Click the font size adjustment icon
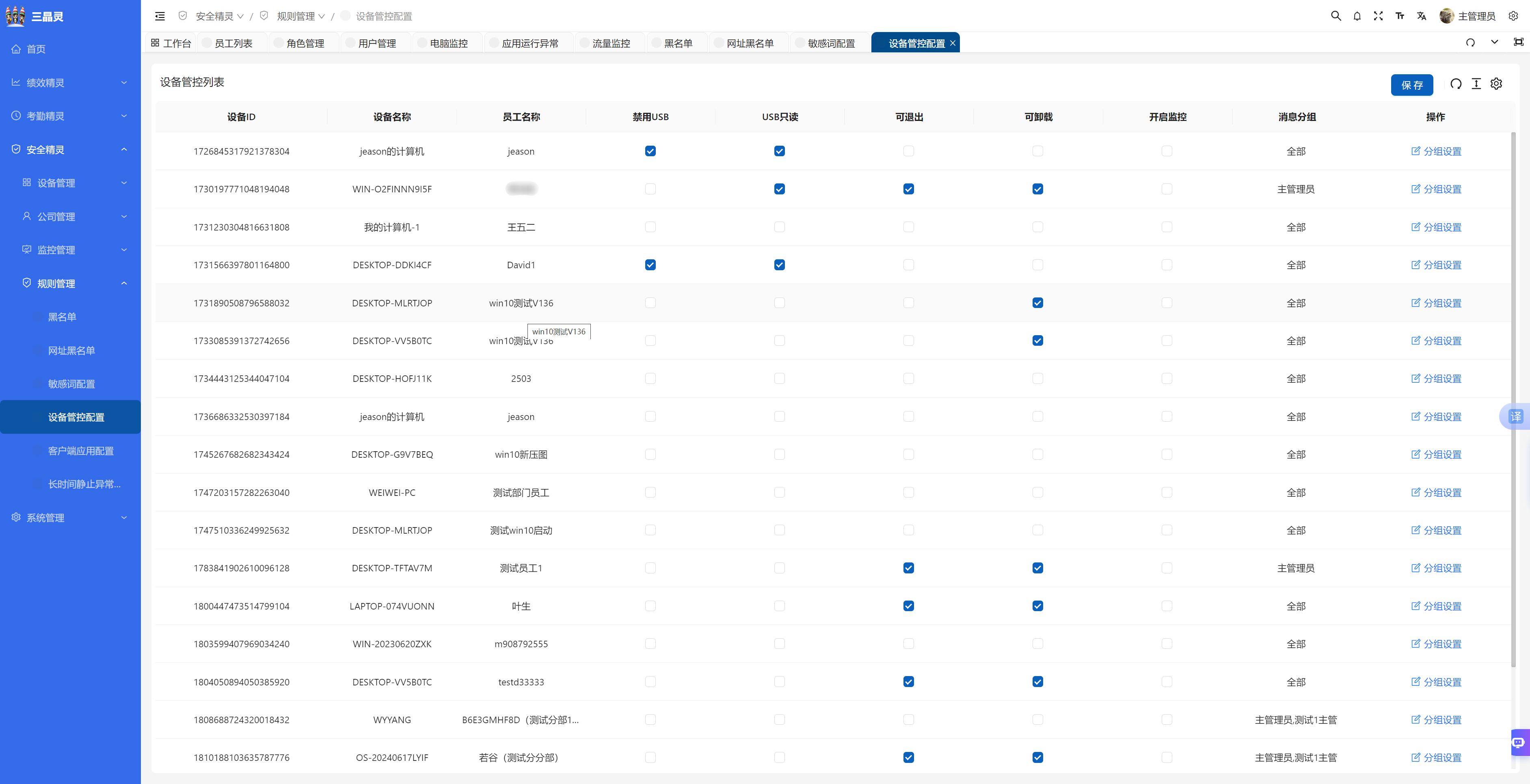The width and height of the screenshot is (1530, 784). tap(1400, 16)
